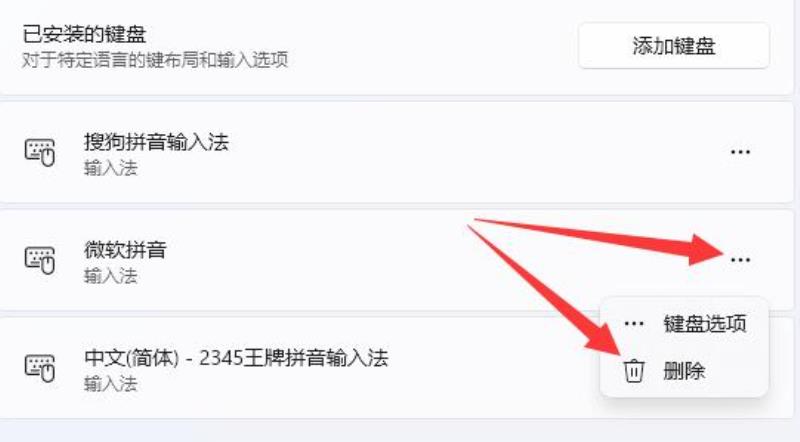Click the 对于特定语言的键布局和输入选项 description text
Viewport: 800px width, 442px height.
coord(155,60)
